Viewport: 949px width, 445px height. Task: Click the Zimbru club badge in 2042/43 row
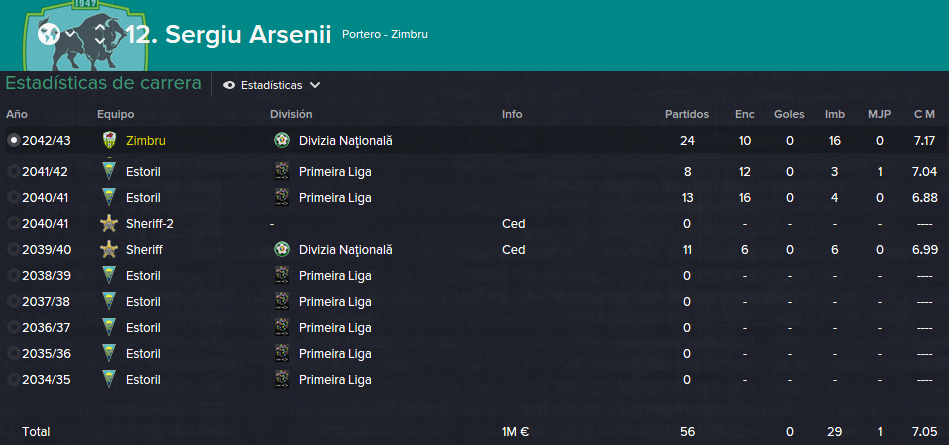point(109,140)
